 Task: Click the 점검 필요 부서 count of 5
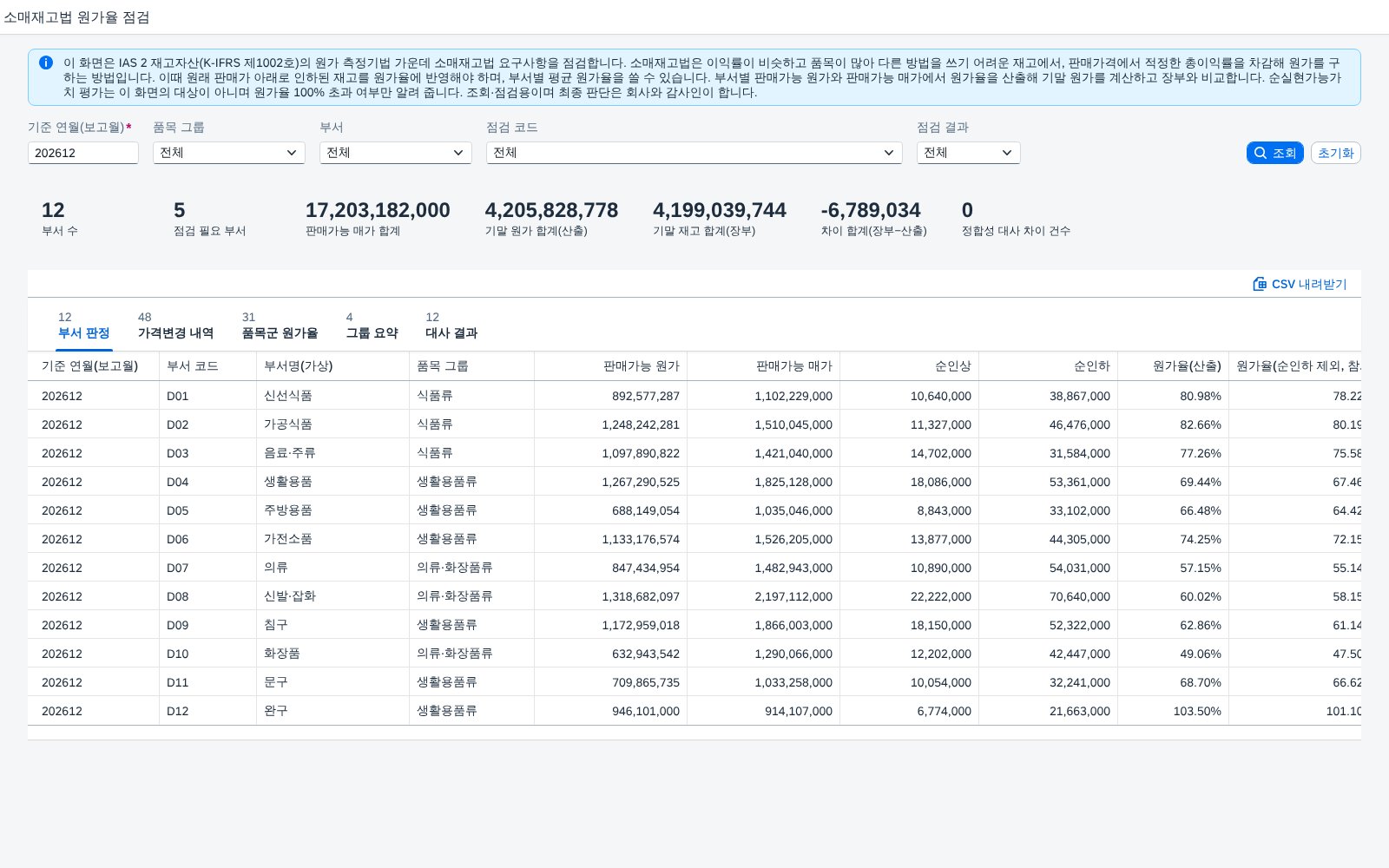click(x=180, y=210)
